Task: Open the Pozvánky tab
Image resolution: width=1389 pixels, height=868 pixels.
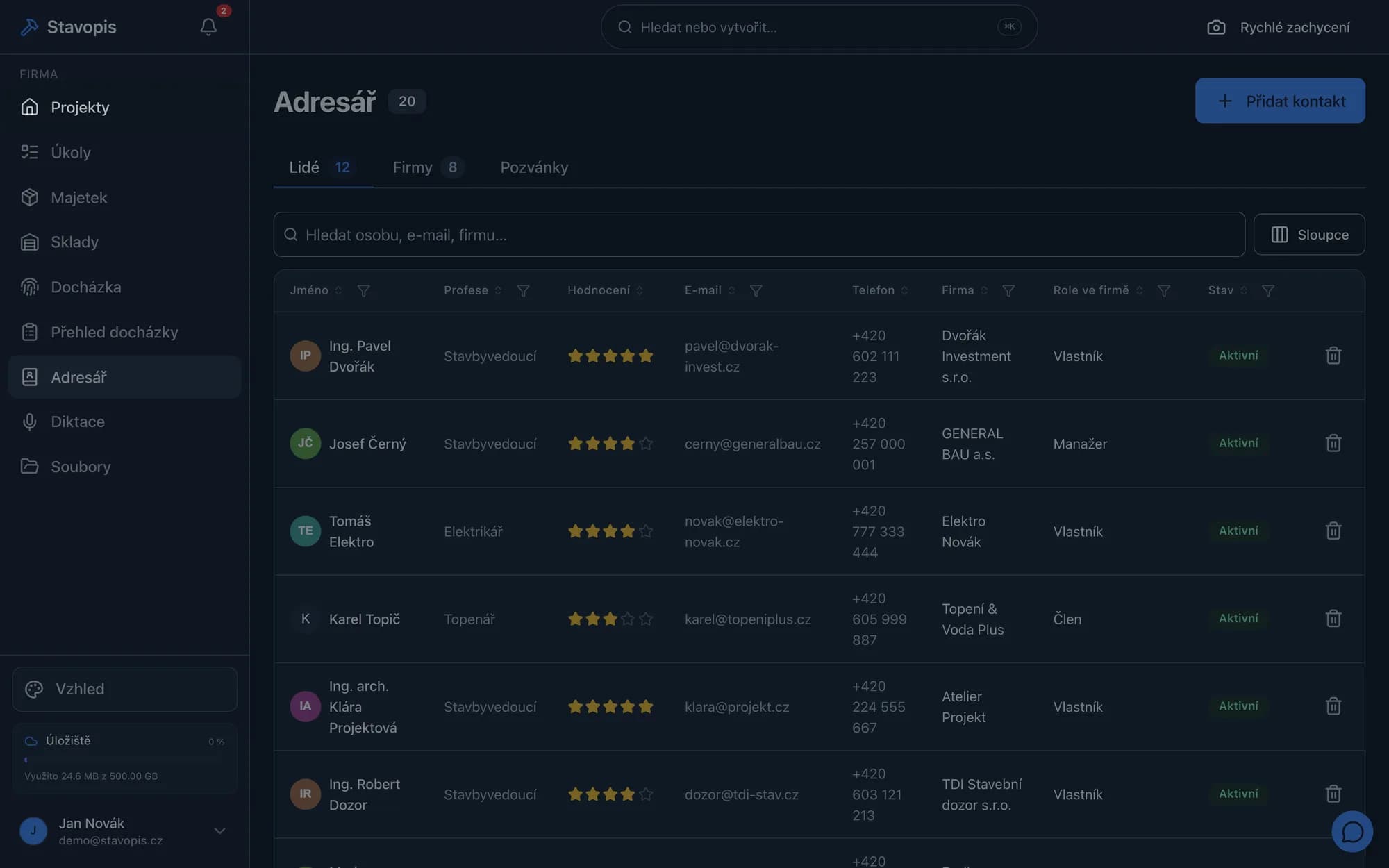Action: click(x=534, y=167)
